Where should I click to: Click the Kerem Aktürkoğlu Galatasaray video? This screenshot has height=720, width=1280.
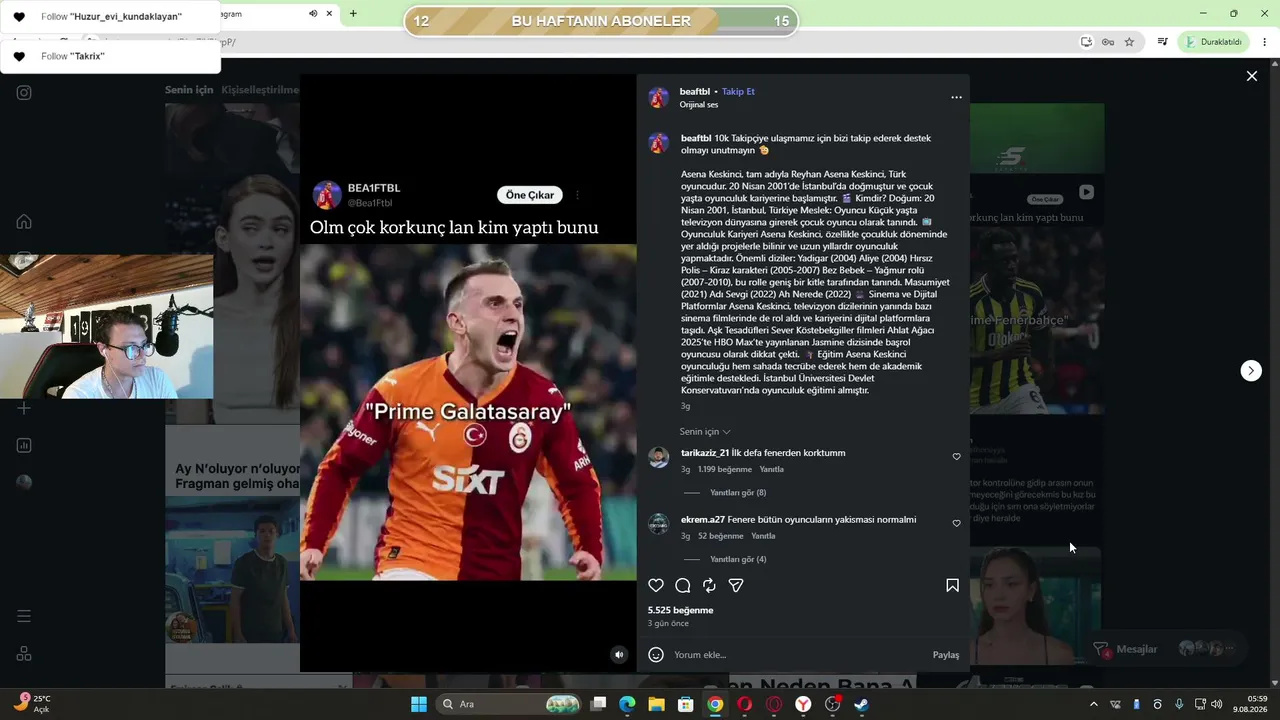pyautogui.click(x=468, y=412)
